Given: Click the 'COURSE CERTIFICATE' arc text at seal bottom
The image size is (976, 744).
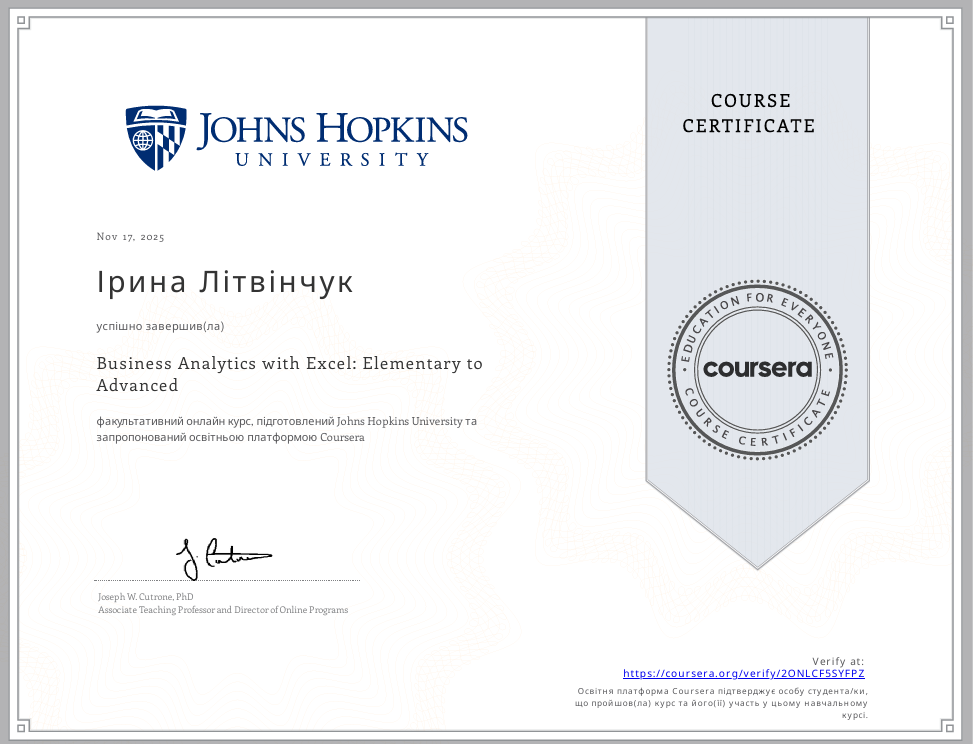Looking at the screenshot, I should [757, 437].
